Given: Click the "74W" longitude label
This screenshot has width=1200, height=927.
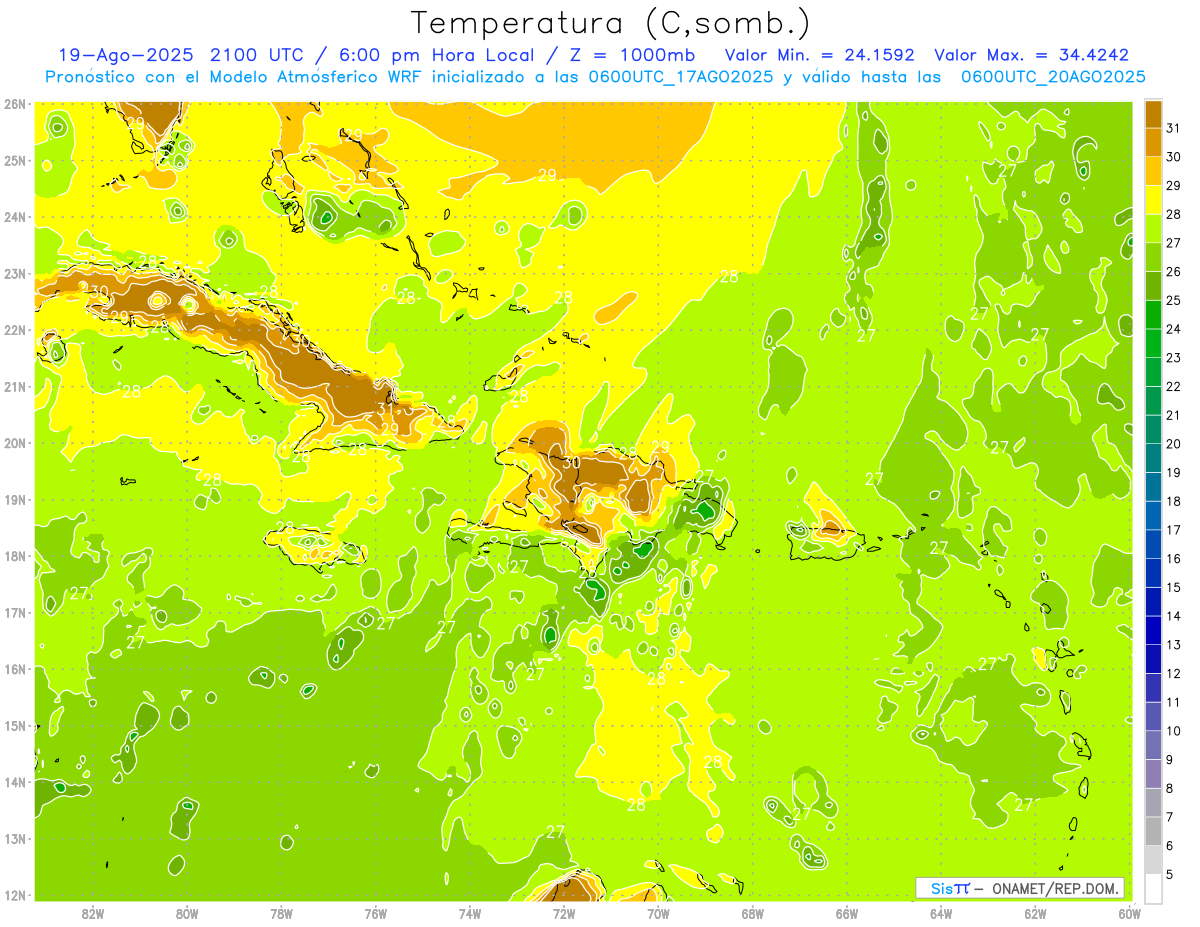Looking at the screenshot, I should point(469,914).
